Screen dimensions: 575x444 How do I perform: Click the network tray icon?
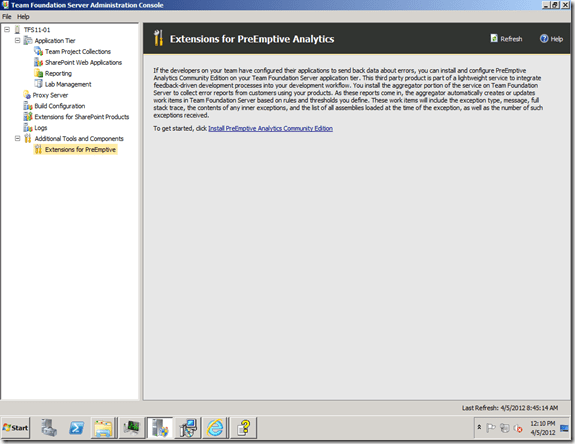click(505, 428)
